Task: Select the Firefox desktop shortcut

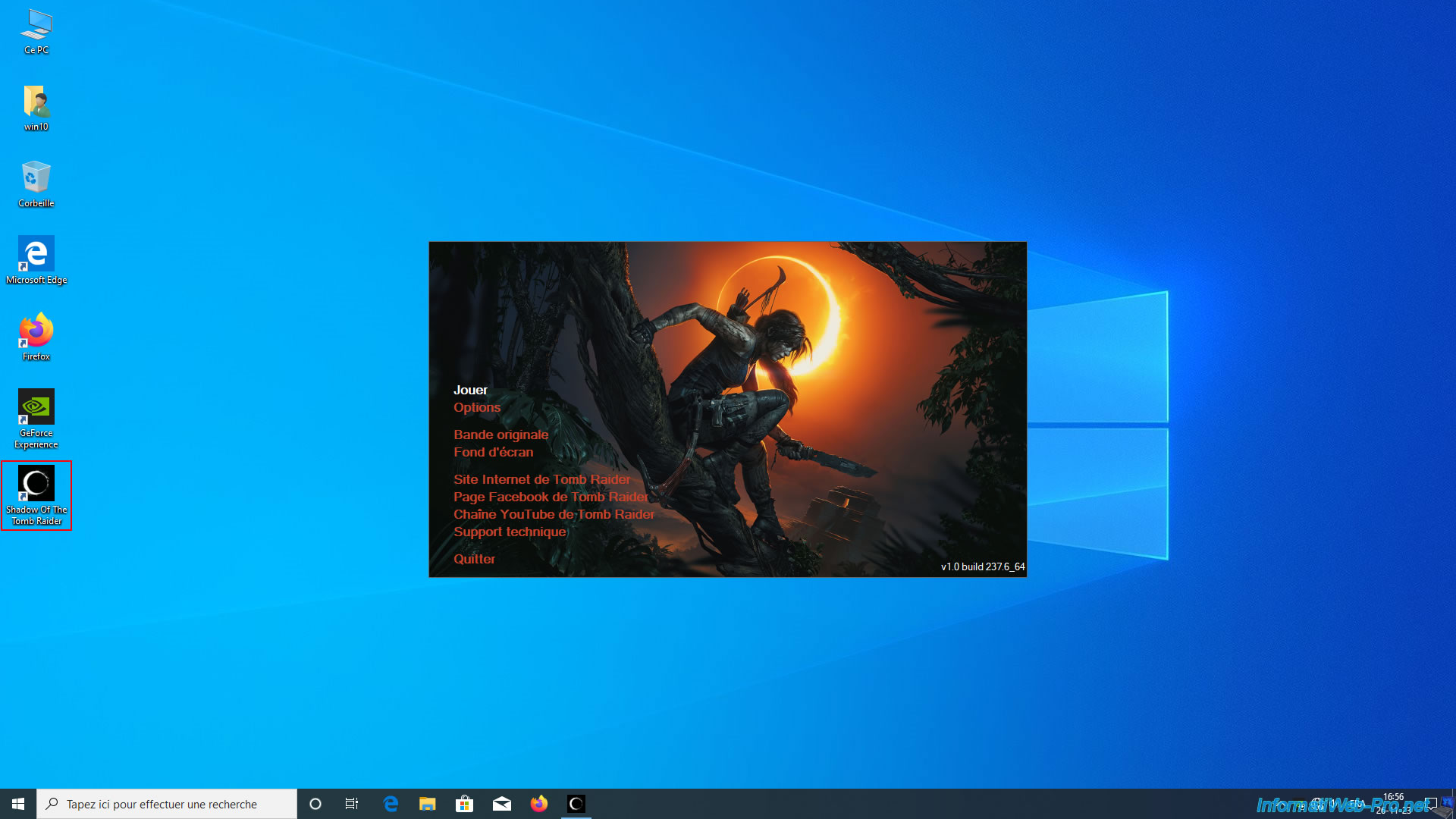Action: pyautogui.click(x=36, y=337)
